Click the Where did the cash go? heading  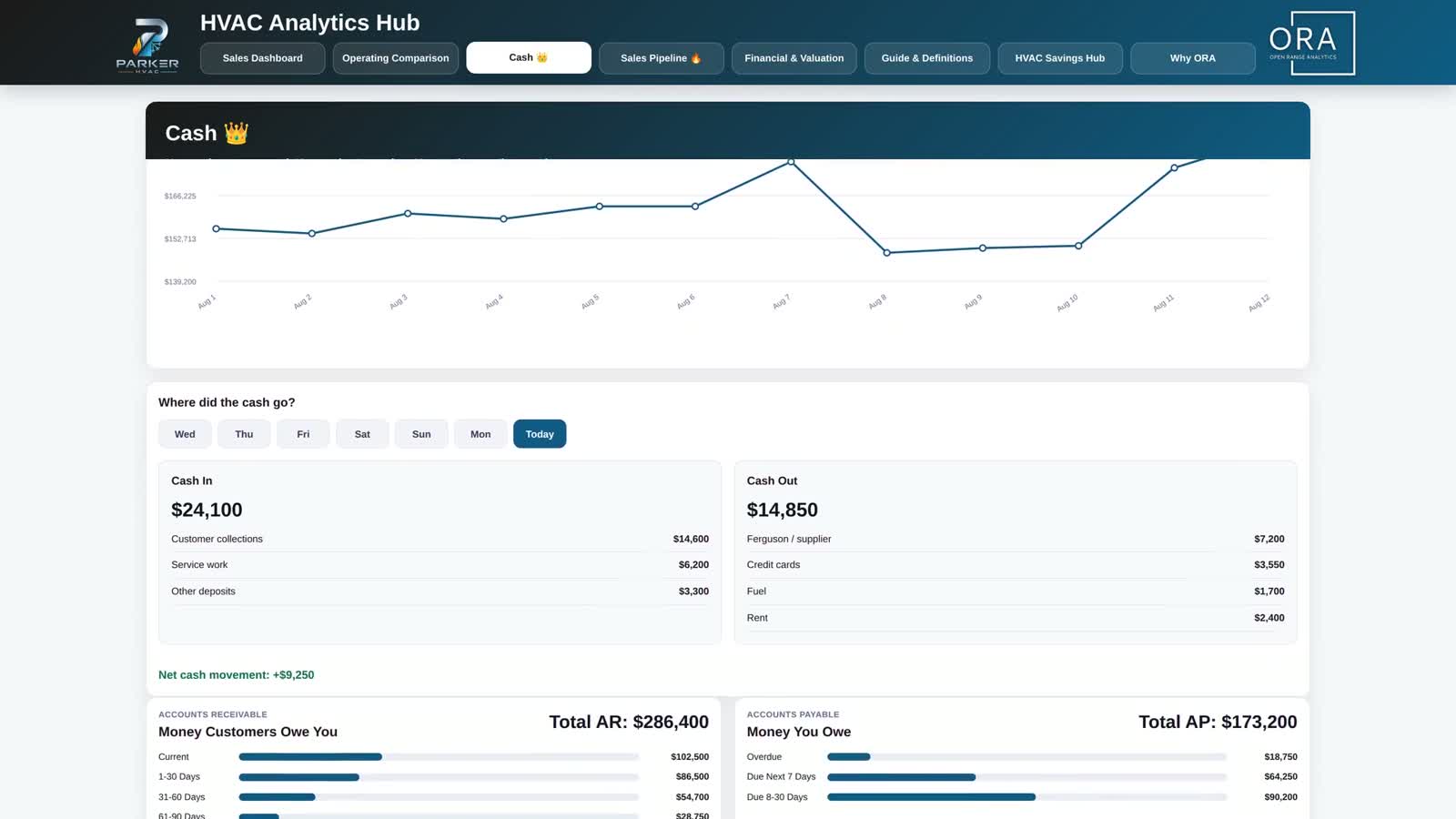point(227,402)
